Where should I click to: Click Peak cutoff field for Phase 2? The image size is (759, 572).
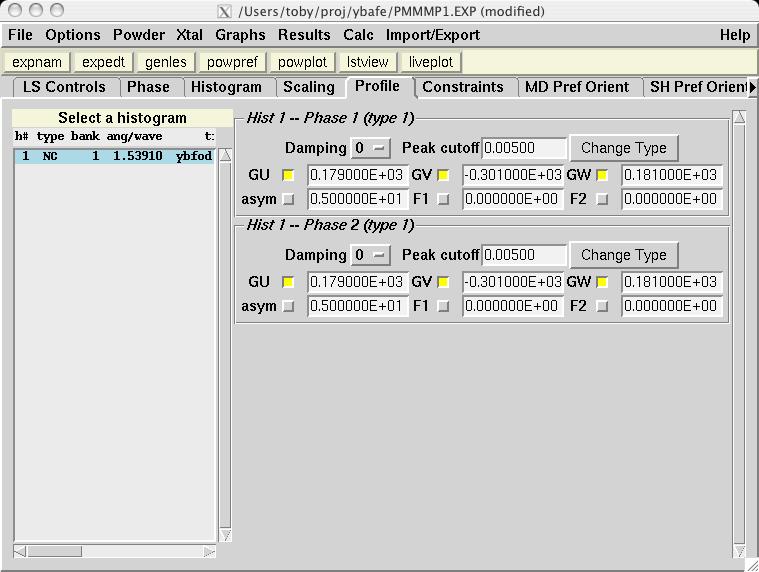click(524, 255)
